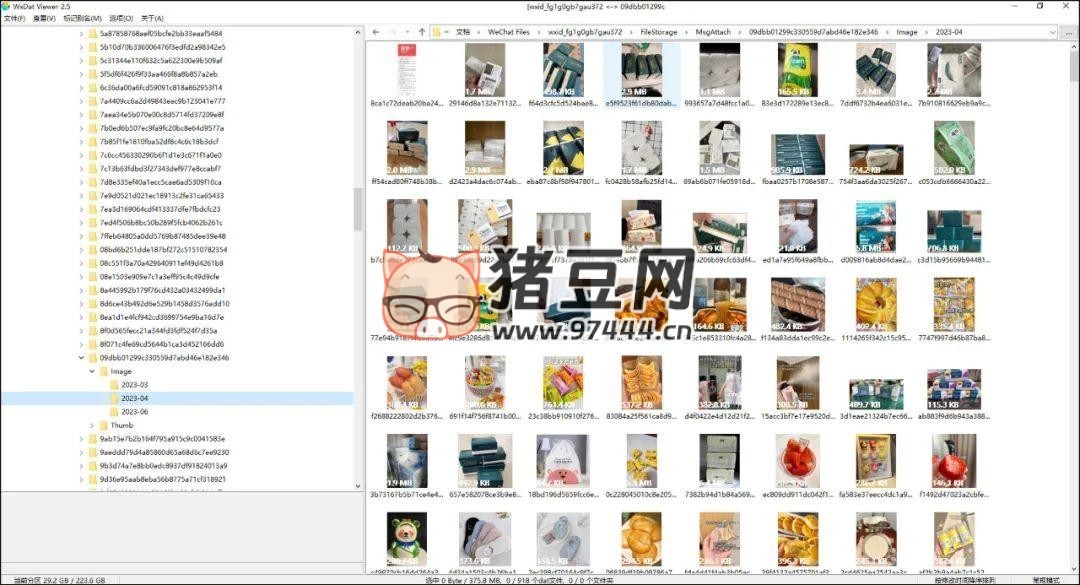Select the 2023-03 folder

tap(134, 385)
